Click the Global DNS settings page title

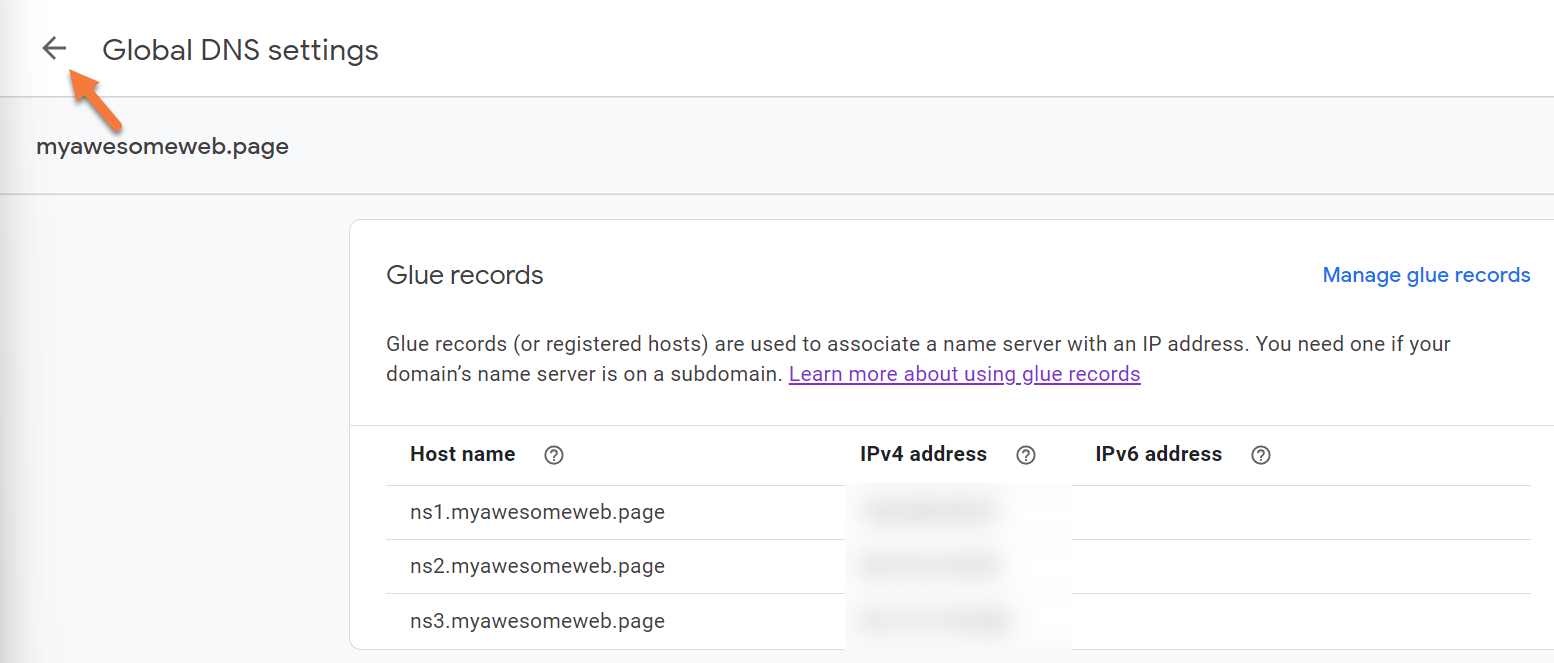(x=240, y=50)
